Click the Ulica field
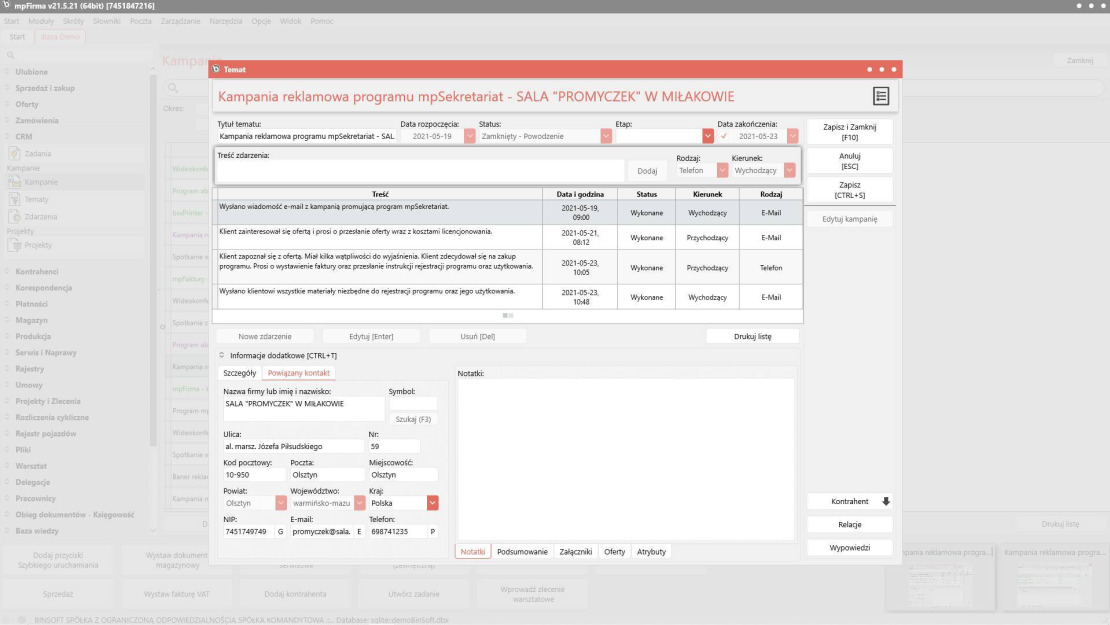Image resolution: width=1110 pixels, height=625 pixels. click(x=293, y=447)
